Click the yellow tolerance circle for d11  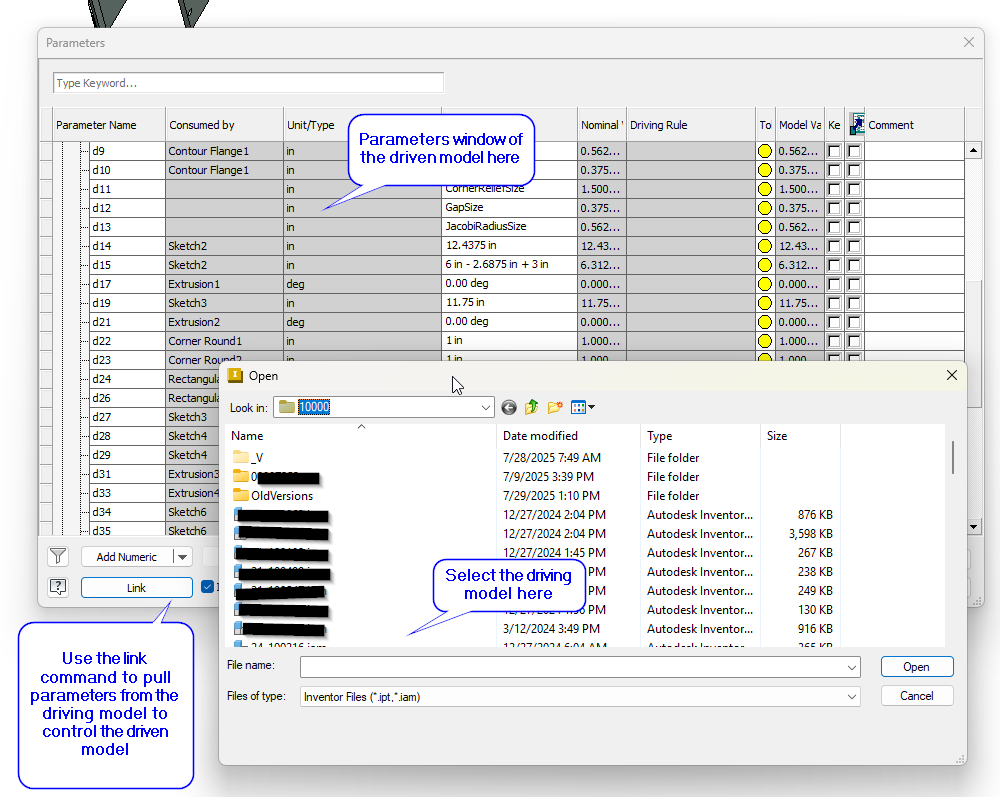(x=765, y=189)
